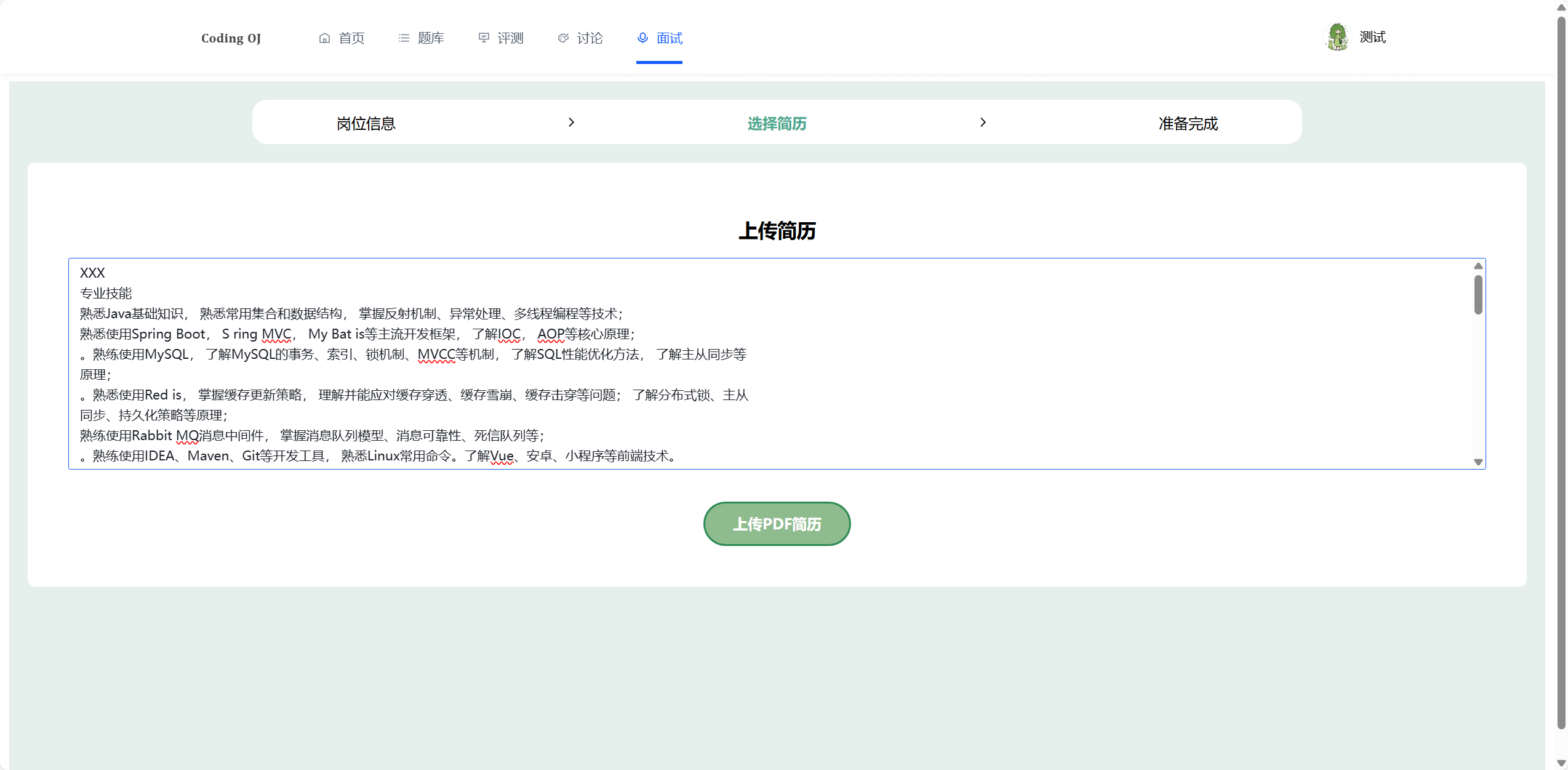The image size is (1568, 770).
Task: Click the chat icon beside 讨论
Action: click(563, 38)
